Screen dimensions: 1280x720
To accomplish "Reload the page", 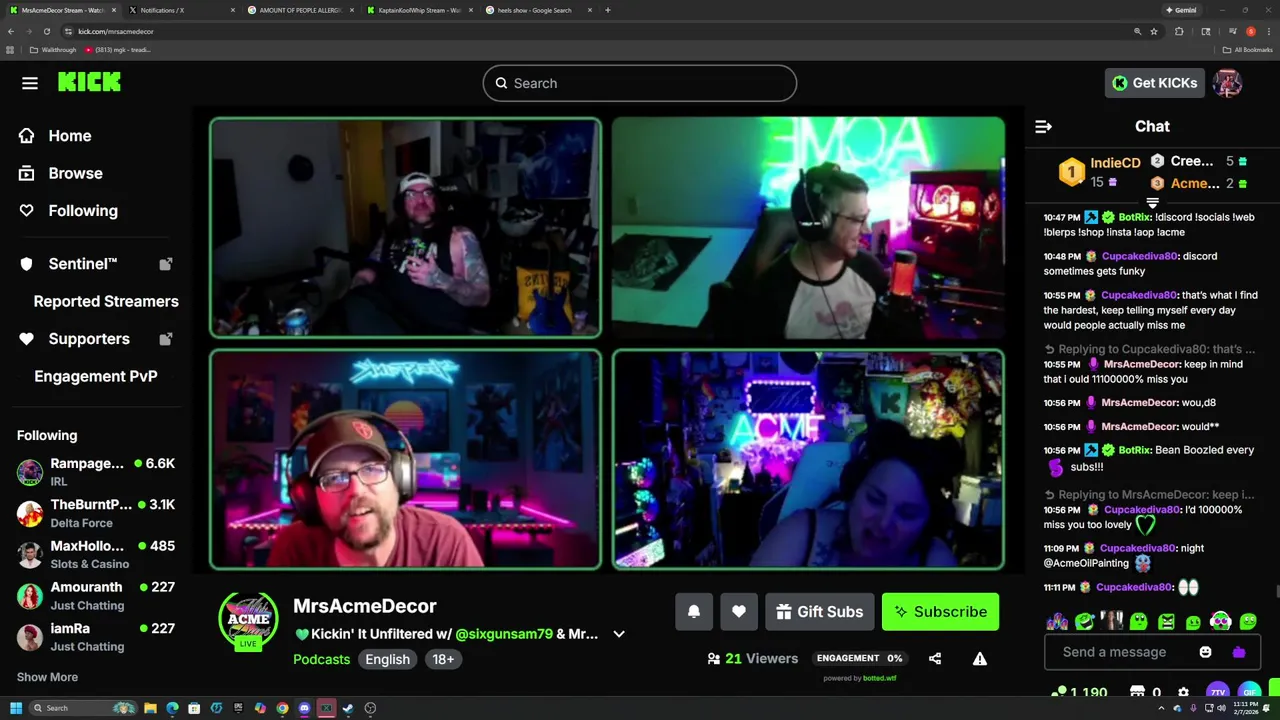I will click(46, 31).
